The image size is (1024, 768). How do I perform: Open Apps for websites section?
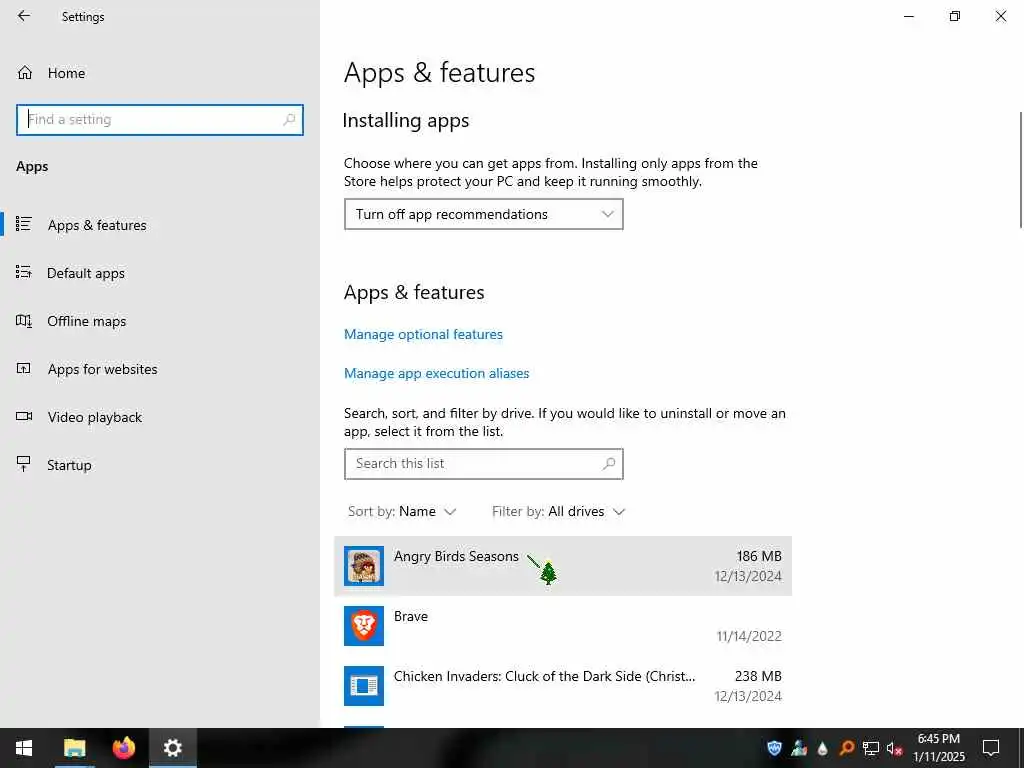coord(159,369)
